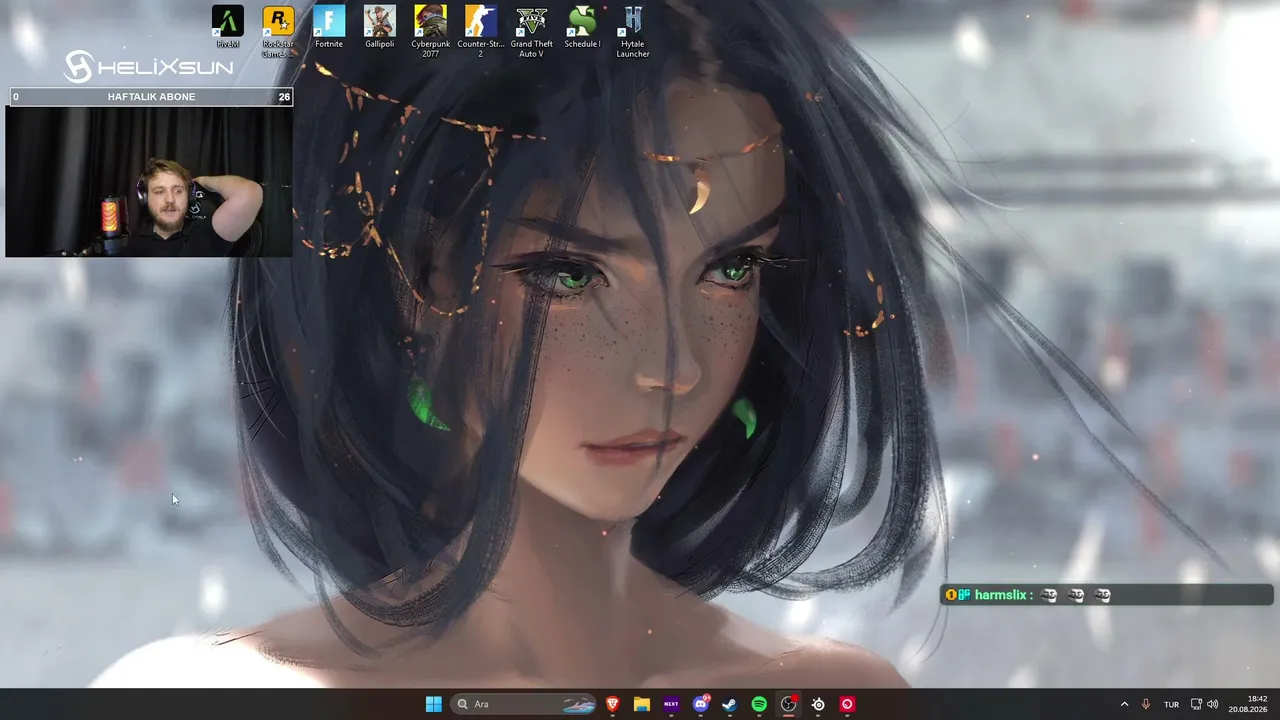Open network settings from the system tray

(x=1197, y=704)
